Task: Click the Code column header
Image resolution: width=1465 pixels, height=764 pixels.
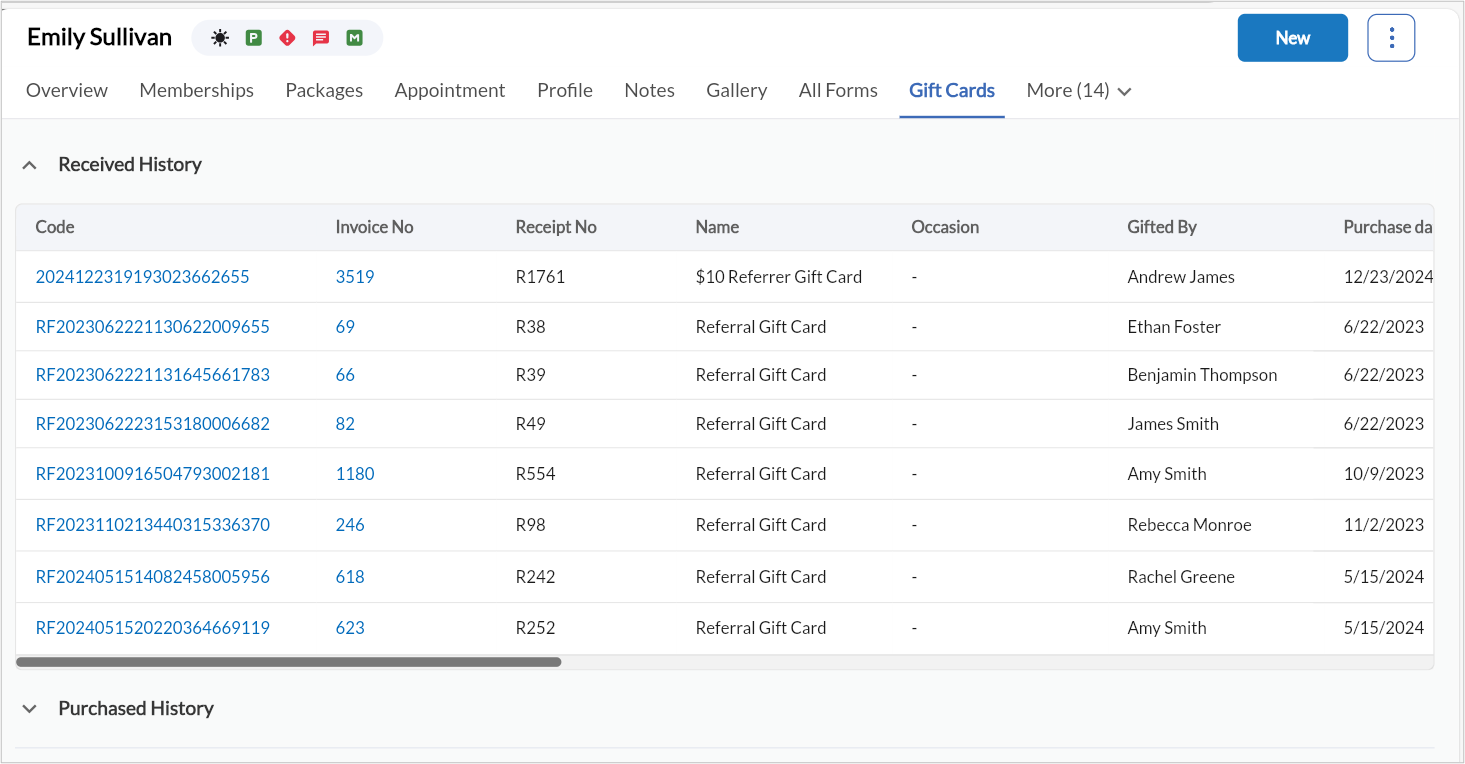Action: click(55, 227)
